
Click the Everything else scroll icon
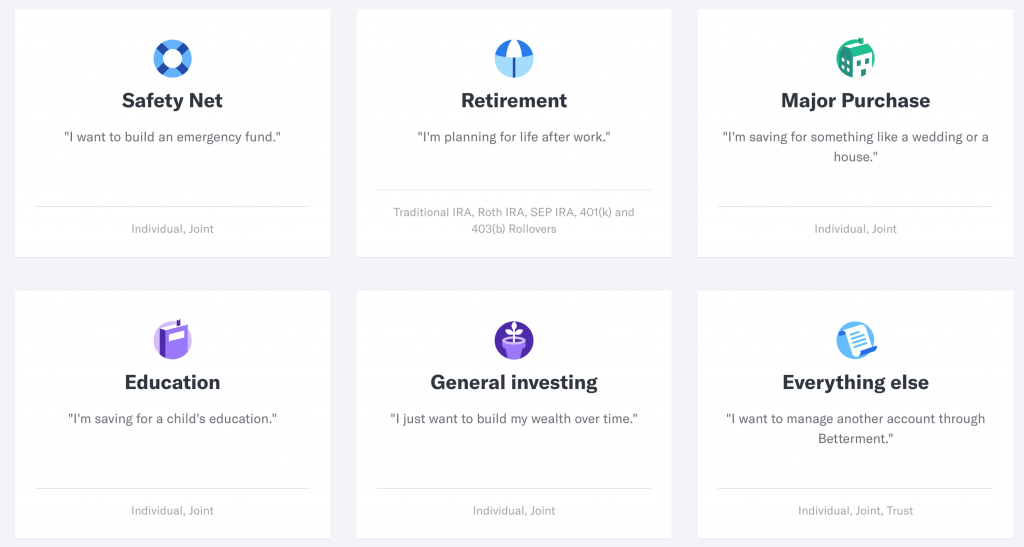(x=856, y=340)
